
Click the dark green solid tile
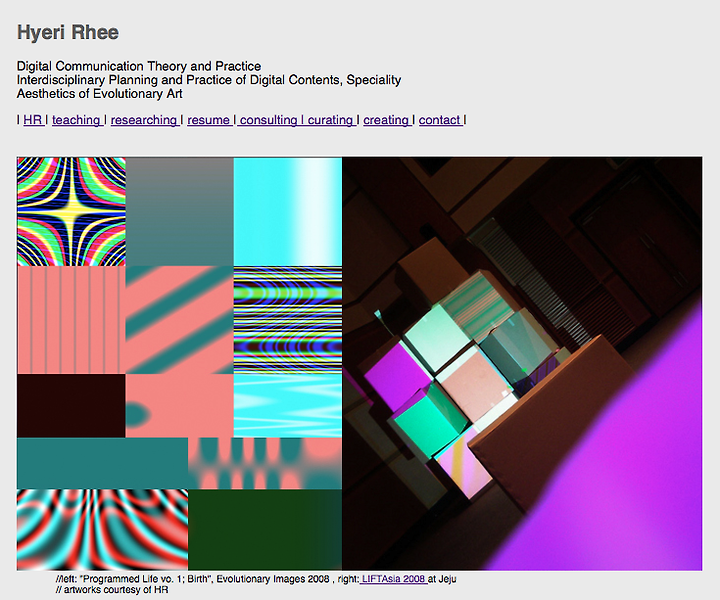(265, 530)
